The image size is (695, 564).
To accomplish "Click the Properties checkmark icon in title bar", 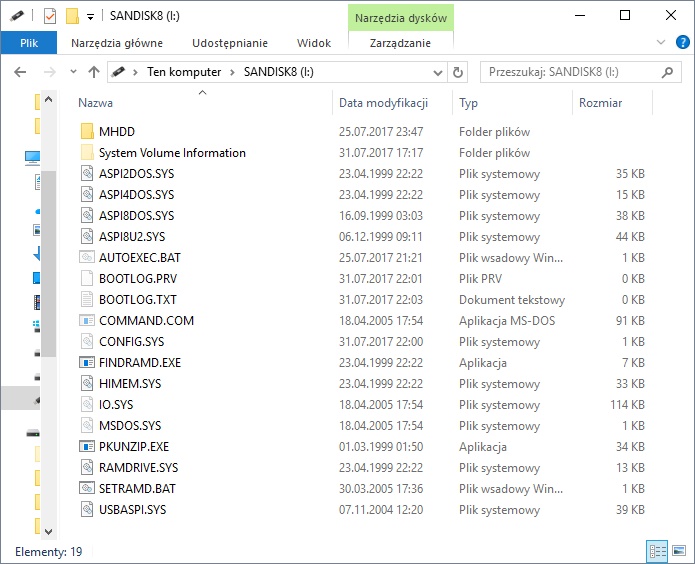I will click(50, 16).
